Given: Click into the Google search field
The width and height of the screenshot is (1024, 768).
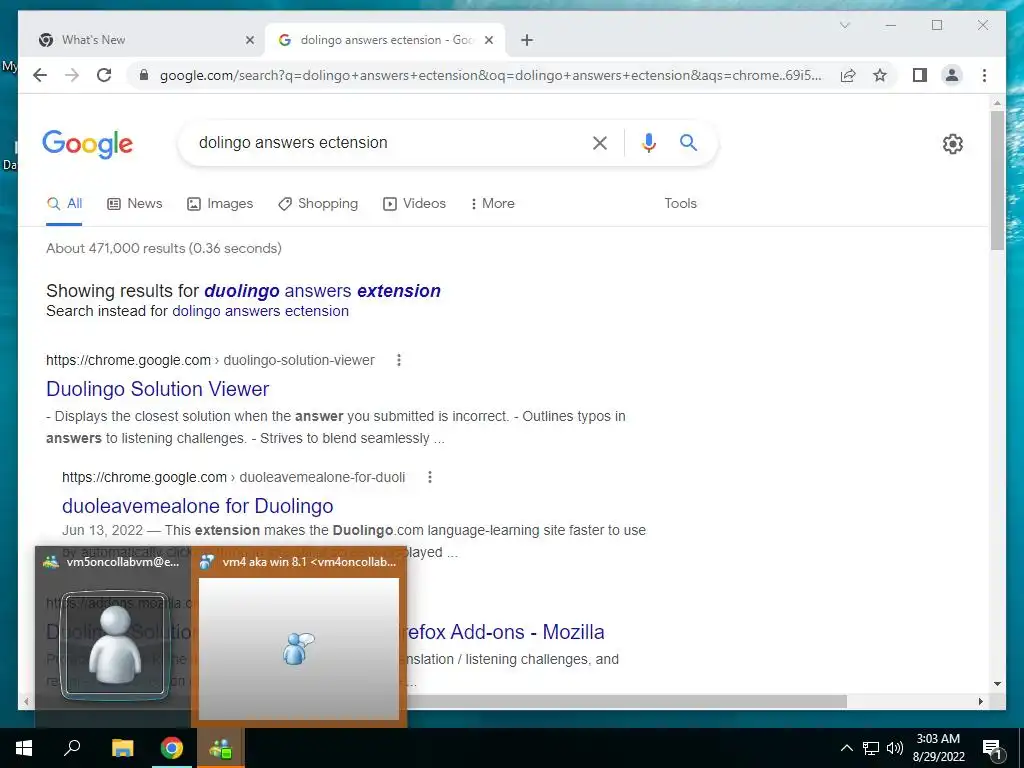Looking at the screenshot, I should click(392, 142).
